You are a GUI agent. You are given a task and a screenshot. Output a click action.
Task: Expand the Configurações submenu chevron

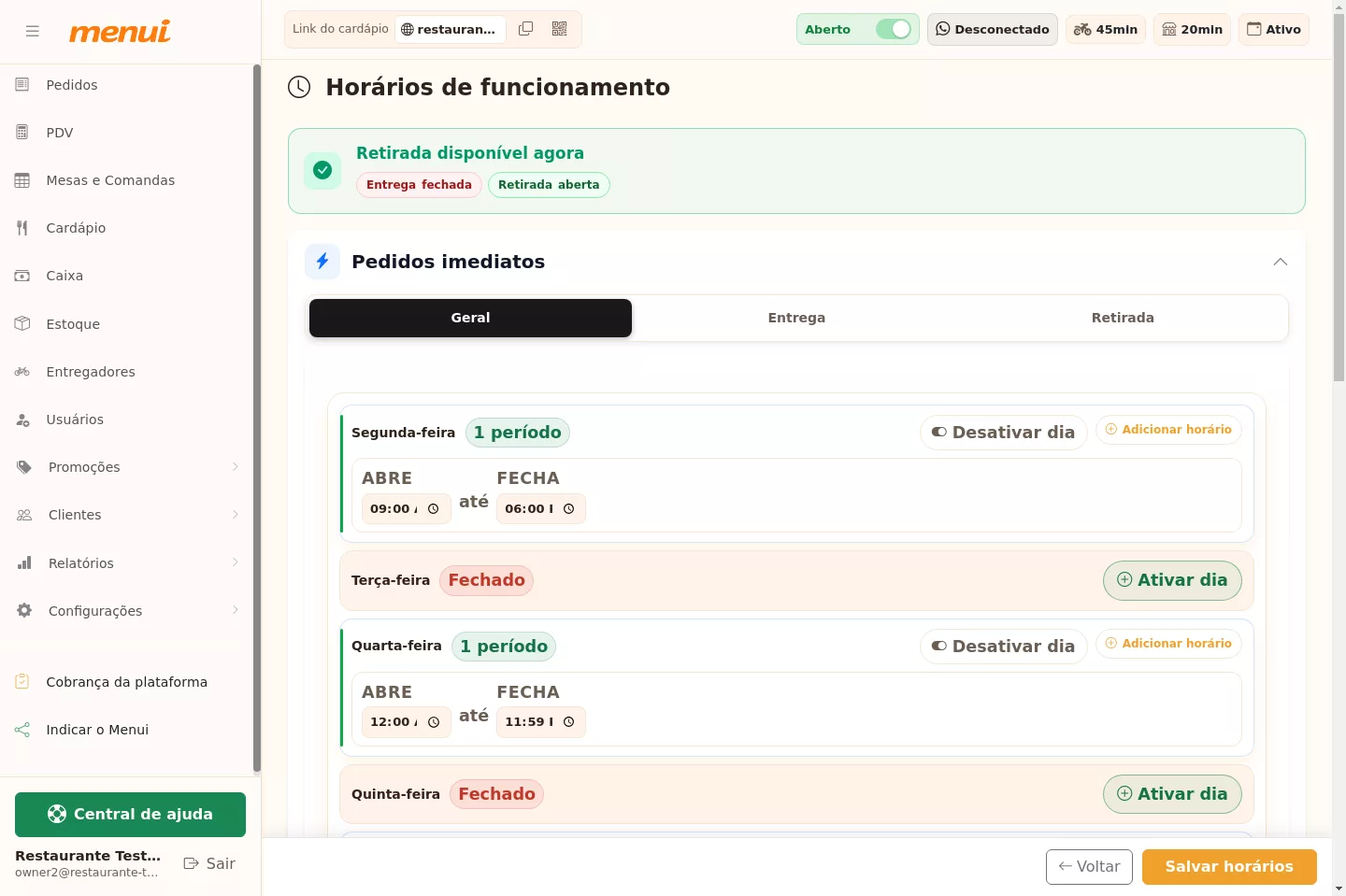[236, 610]
